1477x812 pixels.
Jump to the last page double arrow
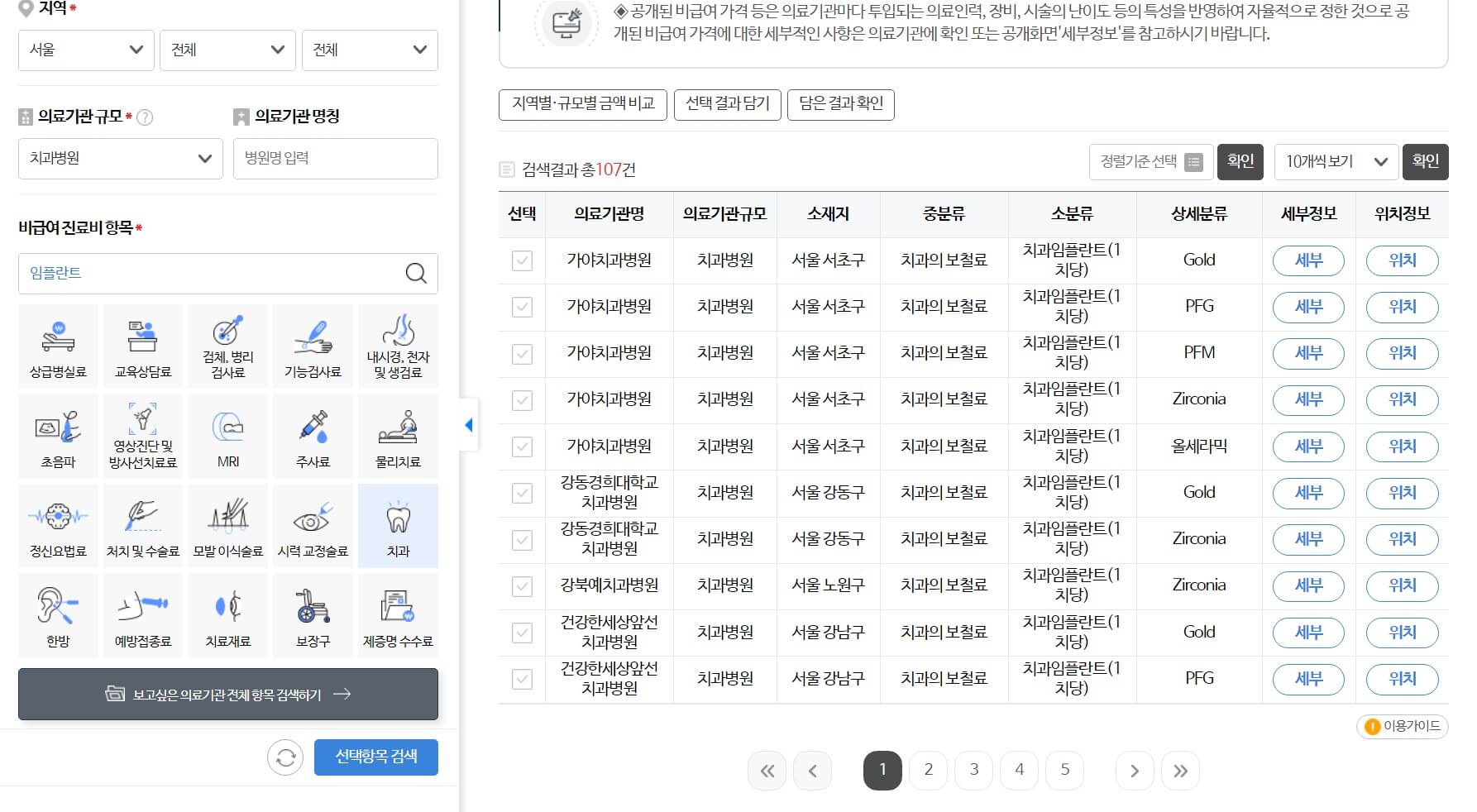coord(1180,771)
